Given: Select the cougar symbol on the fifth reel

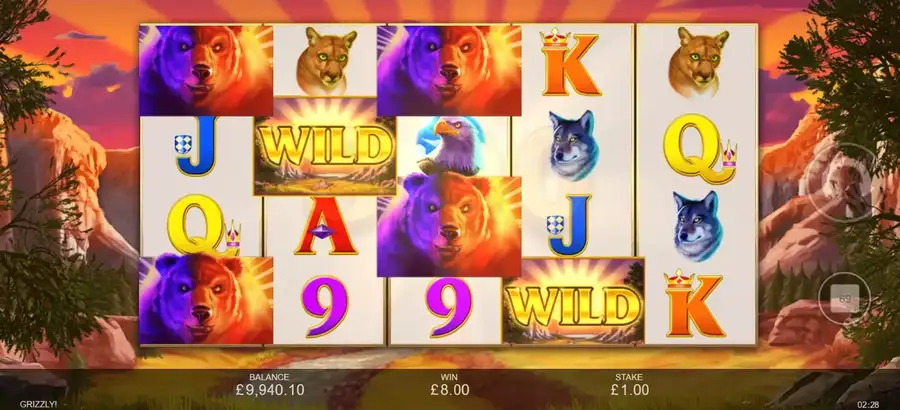Looking at the screenshot, I should click(x=699, y=61).
